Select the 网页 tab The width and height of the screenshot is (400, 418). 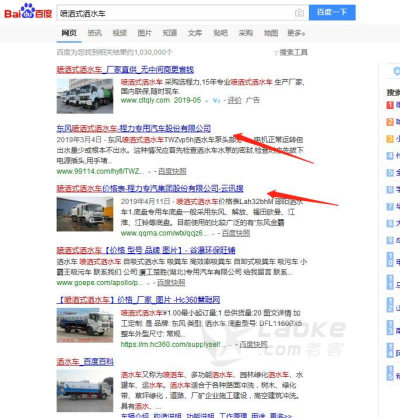tap(69, 33)
